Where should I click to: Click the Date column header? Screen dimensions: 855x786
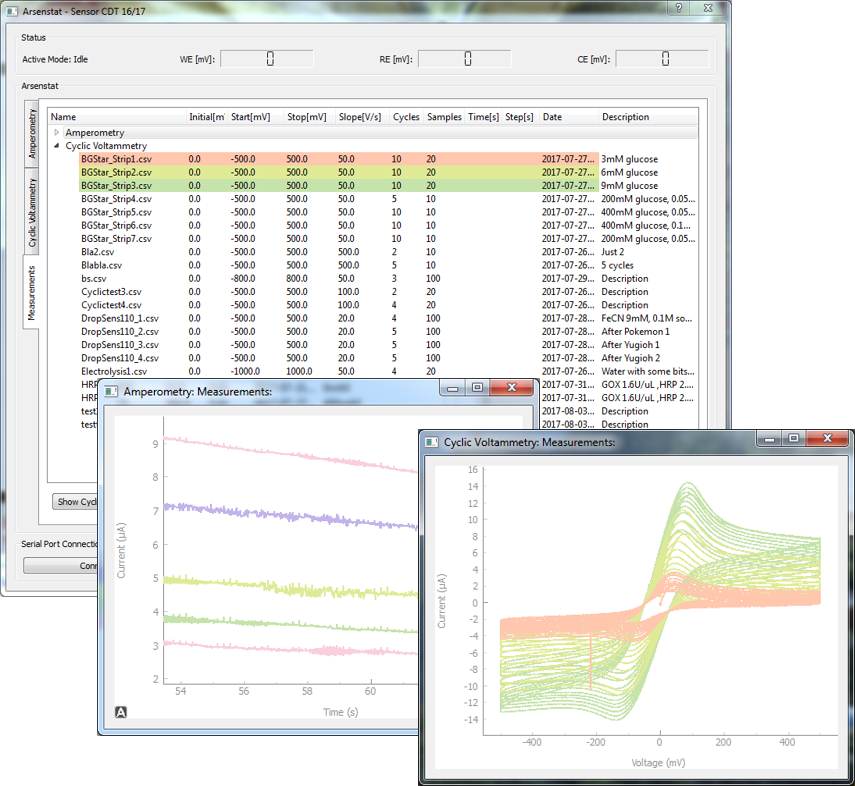569,117
